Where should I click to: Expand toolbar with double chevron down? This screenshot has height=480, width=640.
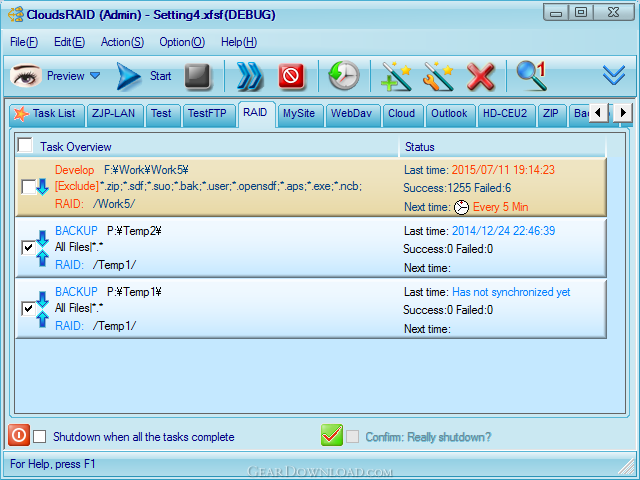tap(614, 75)
